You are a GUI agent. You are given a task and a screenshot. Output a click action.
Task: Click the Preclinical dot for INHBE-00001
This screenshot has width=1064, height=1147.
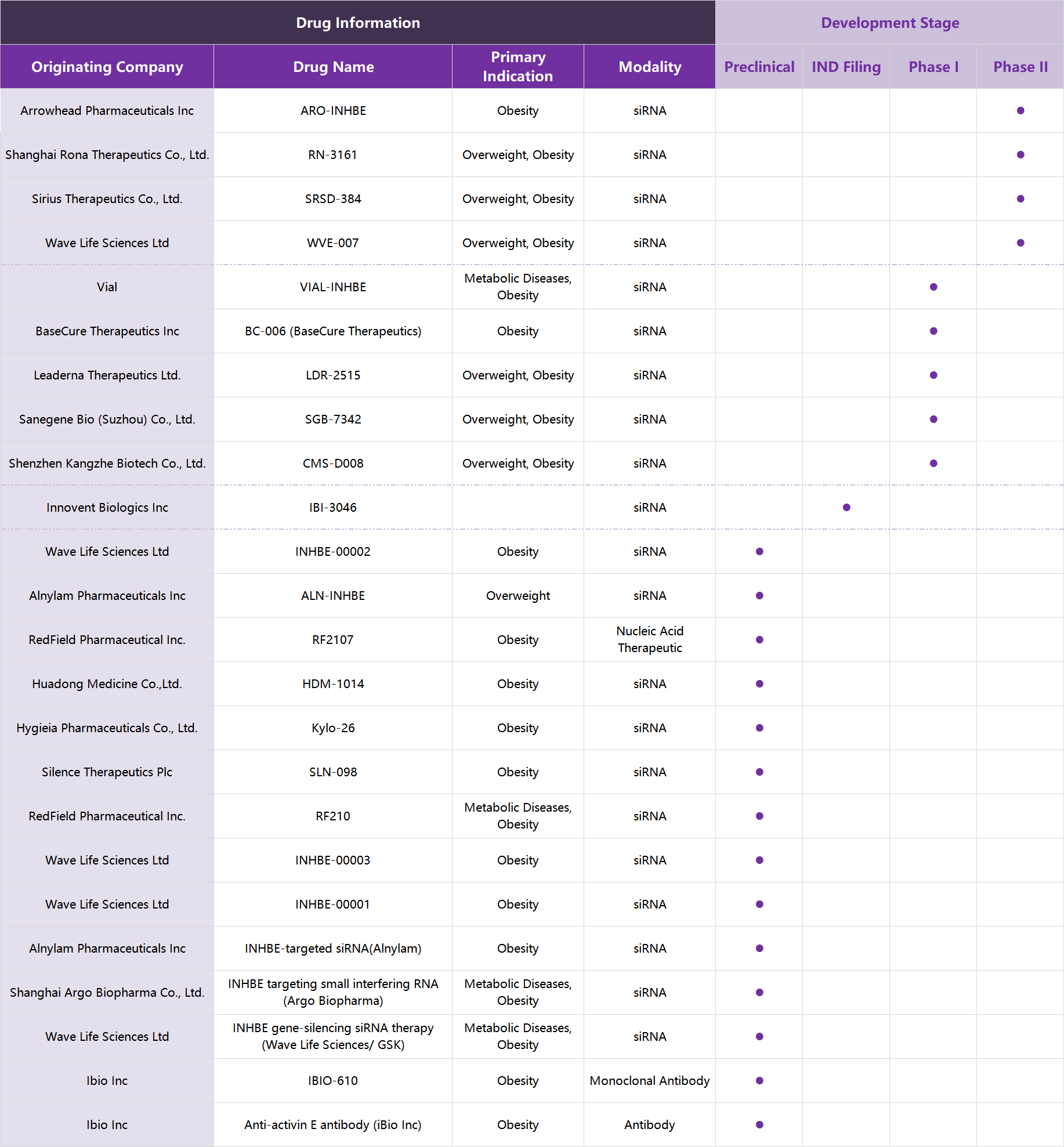(759, 904)
